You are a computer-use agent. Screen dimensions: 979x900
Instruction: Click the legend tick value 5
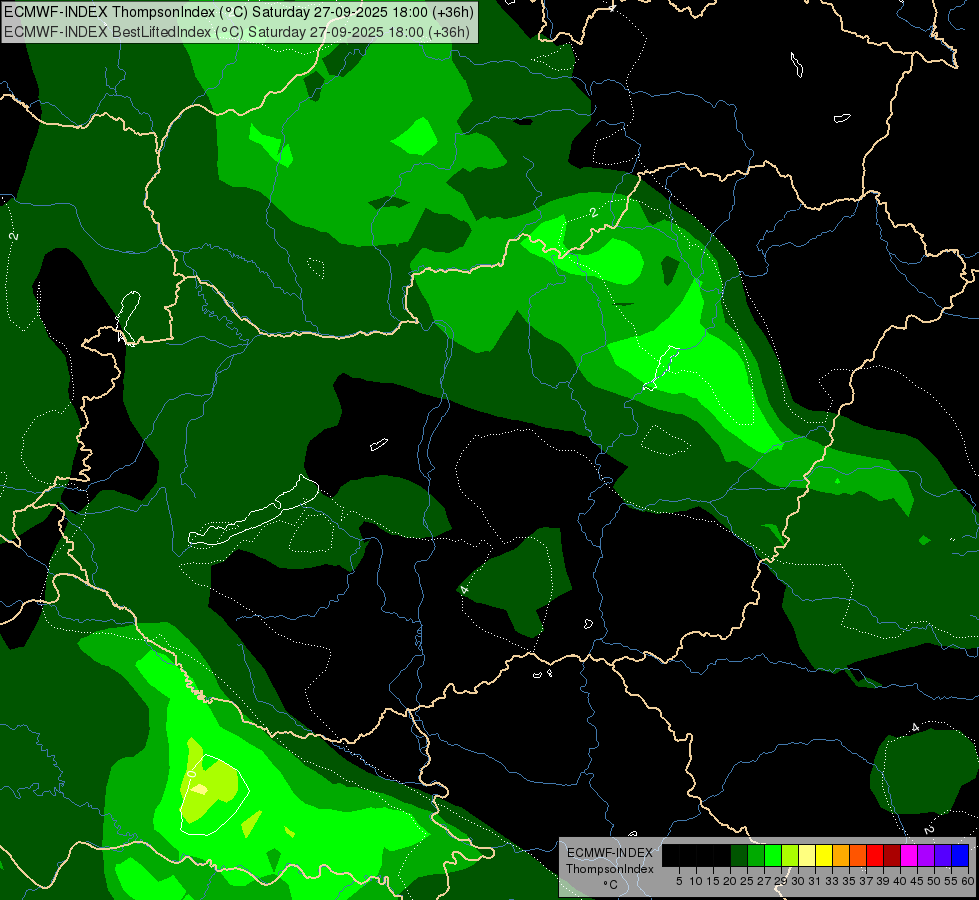(x=679, y=881)
